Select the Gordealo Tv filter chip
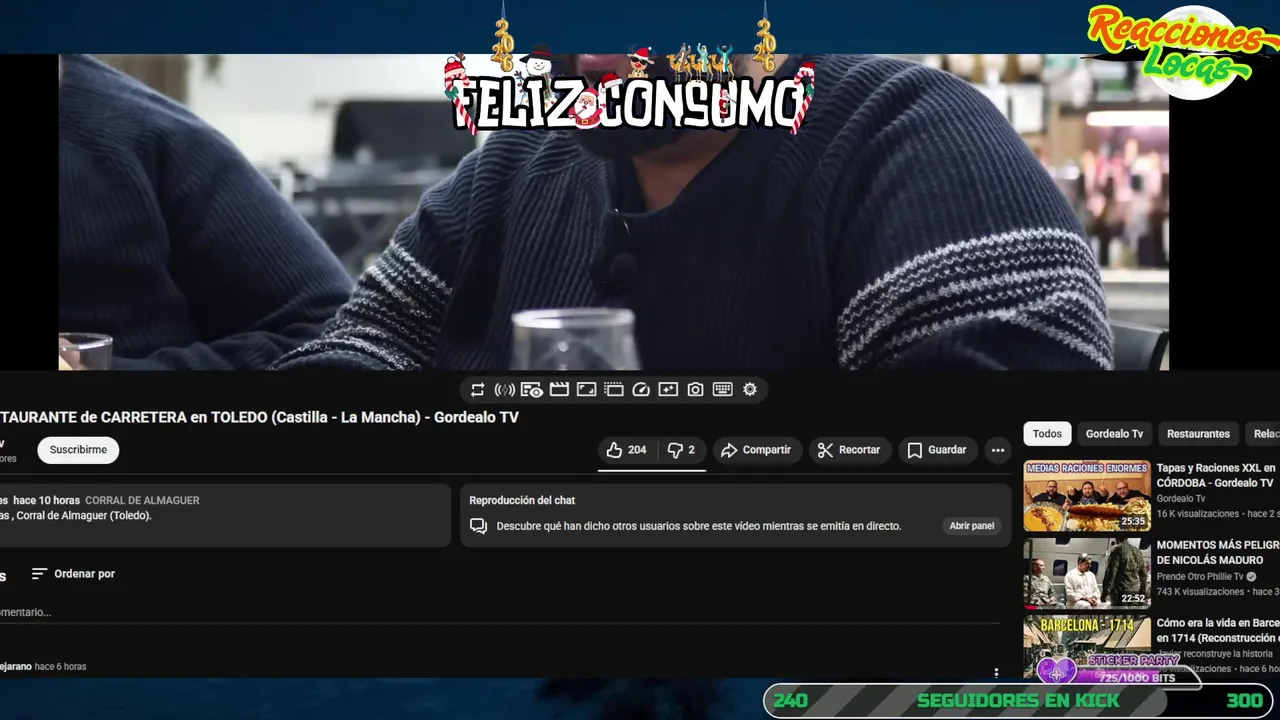The image size is (1280, 720). tap(1114, 434)
